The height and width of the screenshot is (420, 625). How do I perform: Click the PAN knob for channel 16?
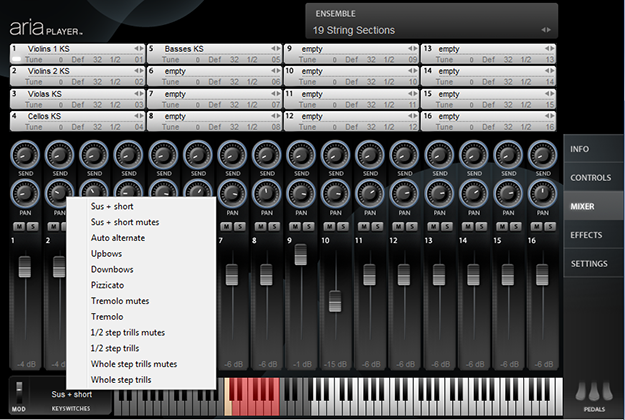(x=542, y=194)
